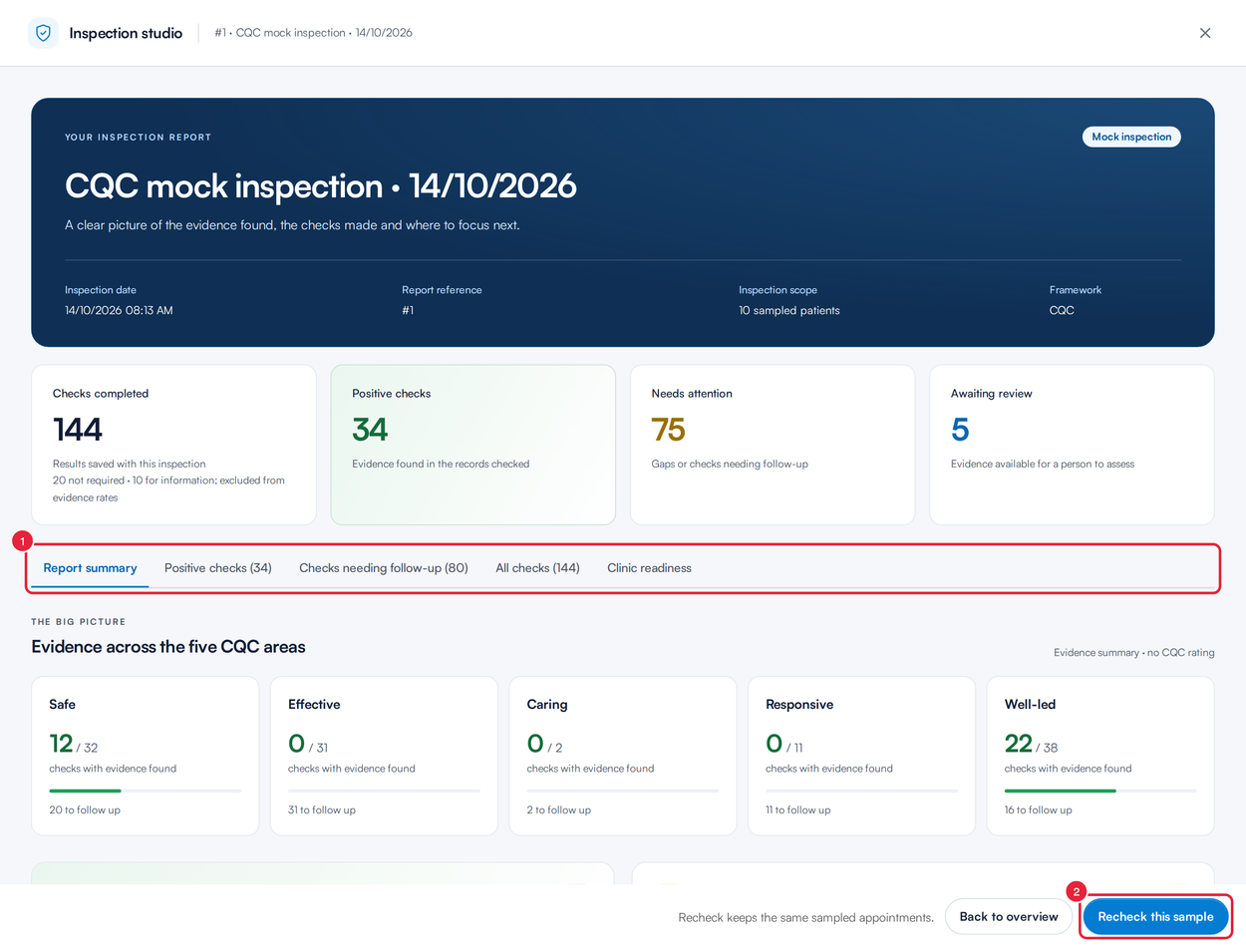The width and height of the screenshot is (1246, 952).
Task: Open the Well-led evidence card
Action: click(1100, 756)
